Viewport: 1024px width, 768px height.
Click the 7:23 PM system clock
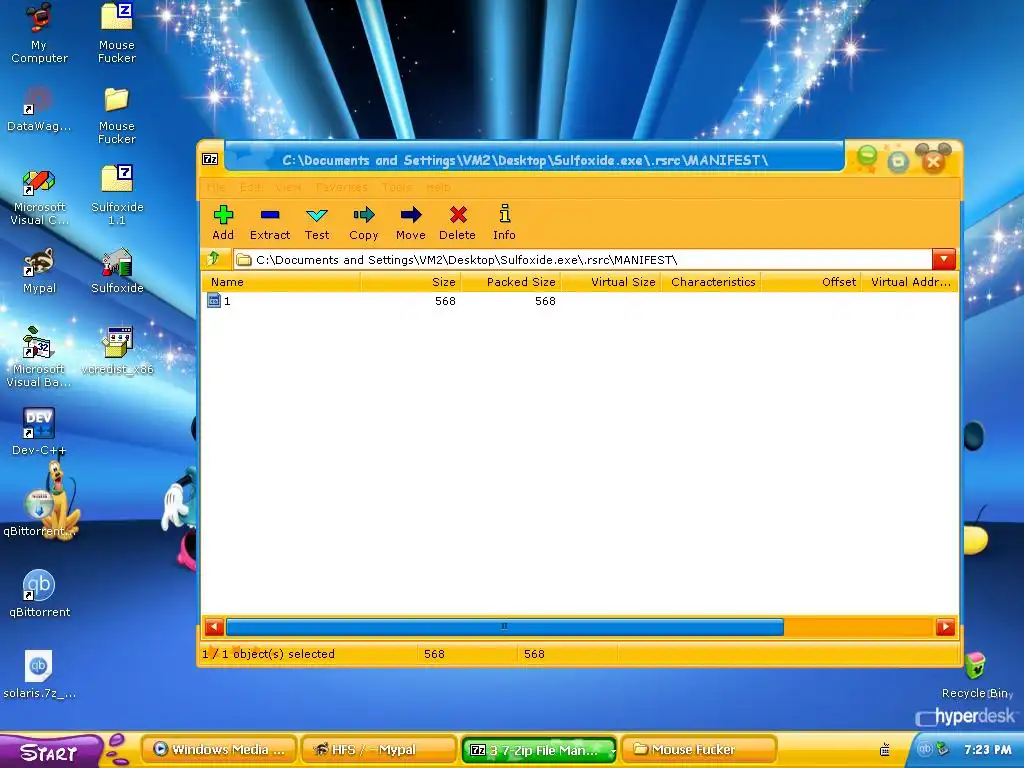click(987, 750)
